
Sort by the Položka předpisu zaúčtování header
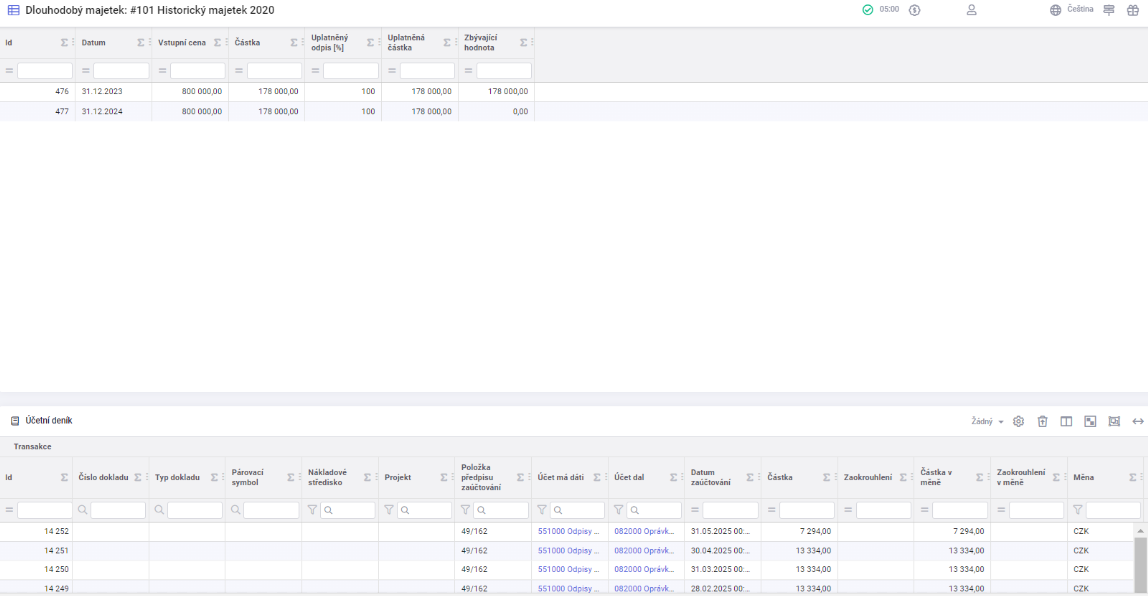481,477
